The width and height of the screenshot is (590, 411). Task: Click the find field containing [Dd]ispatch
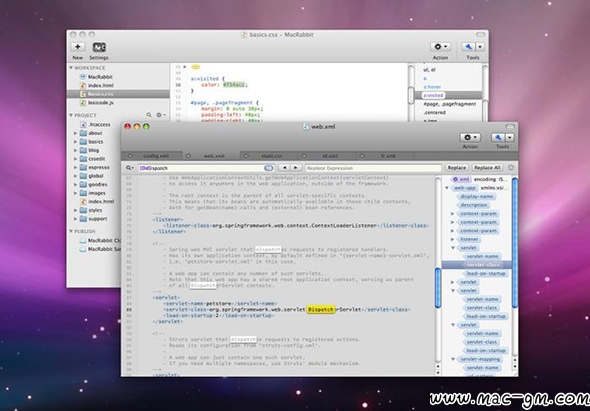pos(206,168)
